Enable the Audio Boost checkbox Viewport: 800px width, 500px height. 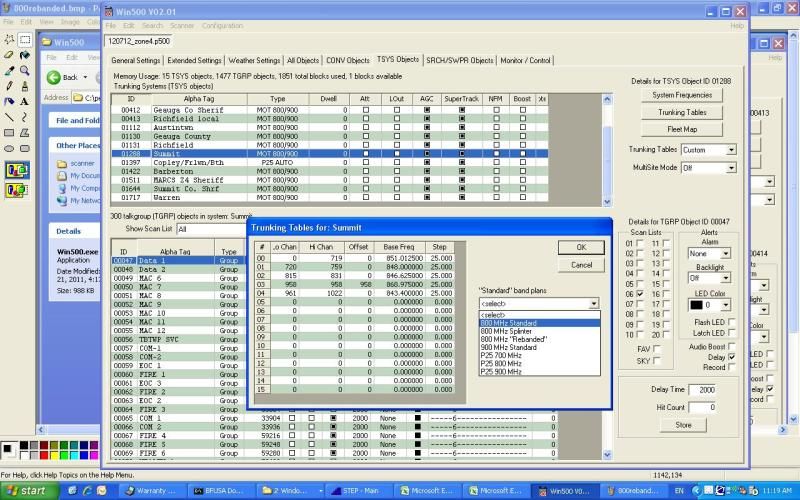pyautogui.click(x=732, y=346)
